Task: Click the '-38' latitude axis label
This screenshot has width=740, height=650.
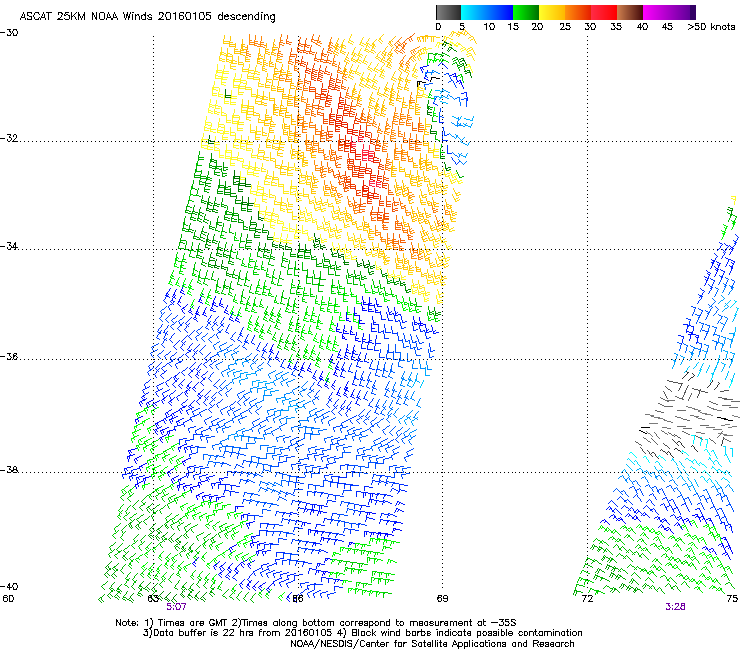Action: point(9,470)
